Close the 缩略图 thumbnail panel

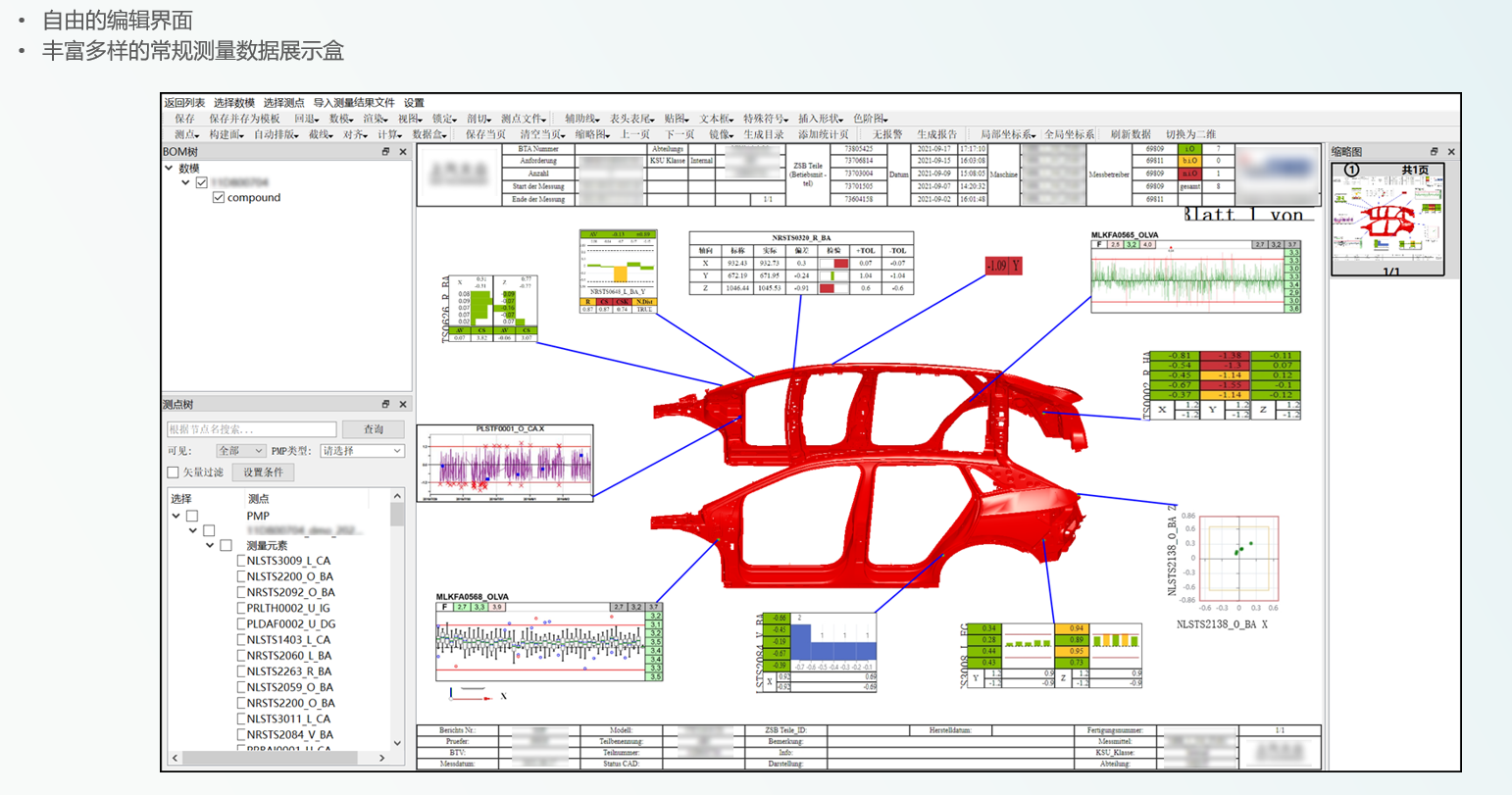tap(1451, 152)
